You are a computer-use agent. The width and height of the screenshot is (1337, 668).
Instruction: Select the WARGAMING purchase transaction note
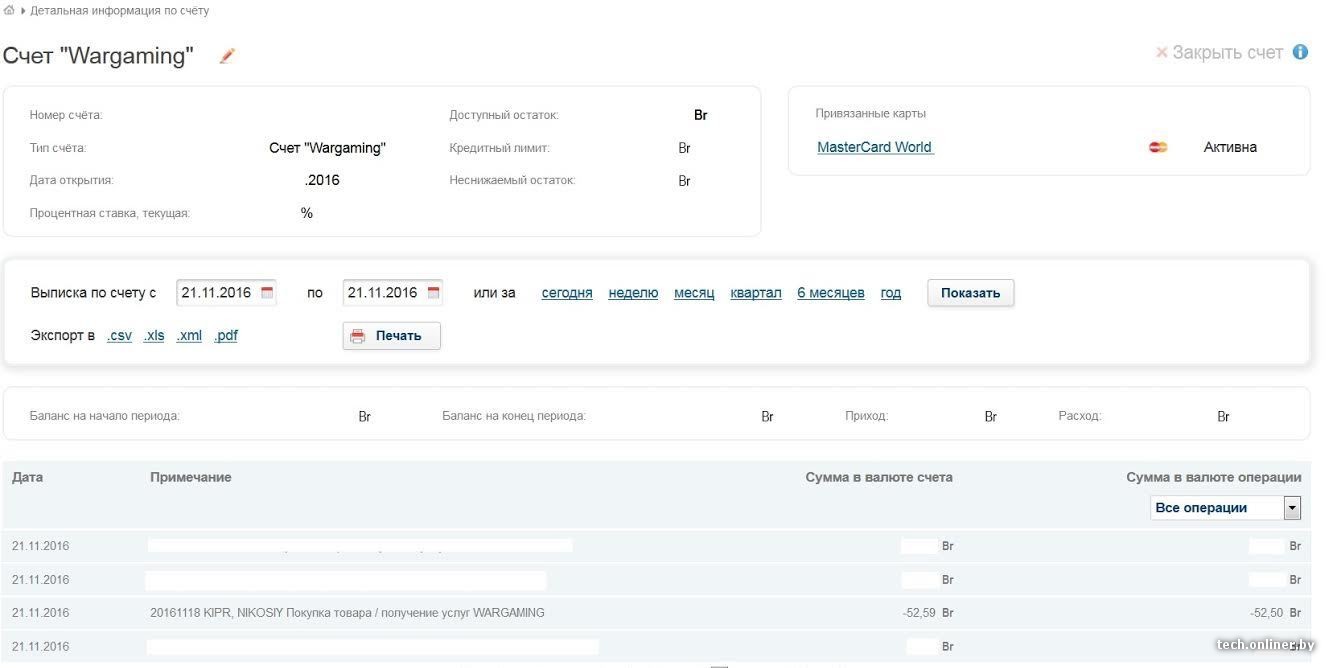pyautogui.click(x=347, y=613)
